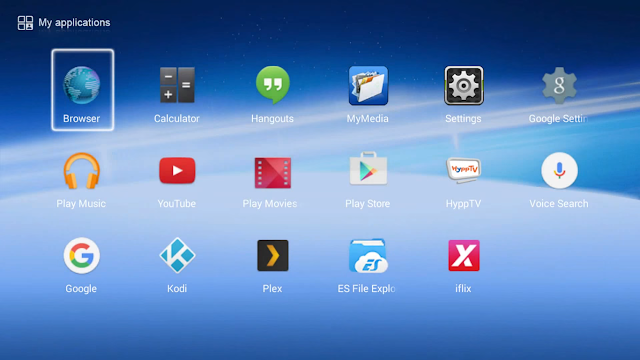Start Voice Search microphone app
The height and width of the screenshot is (360, 640).
pyautogui.click(x=559, y=170)
